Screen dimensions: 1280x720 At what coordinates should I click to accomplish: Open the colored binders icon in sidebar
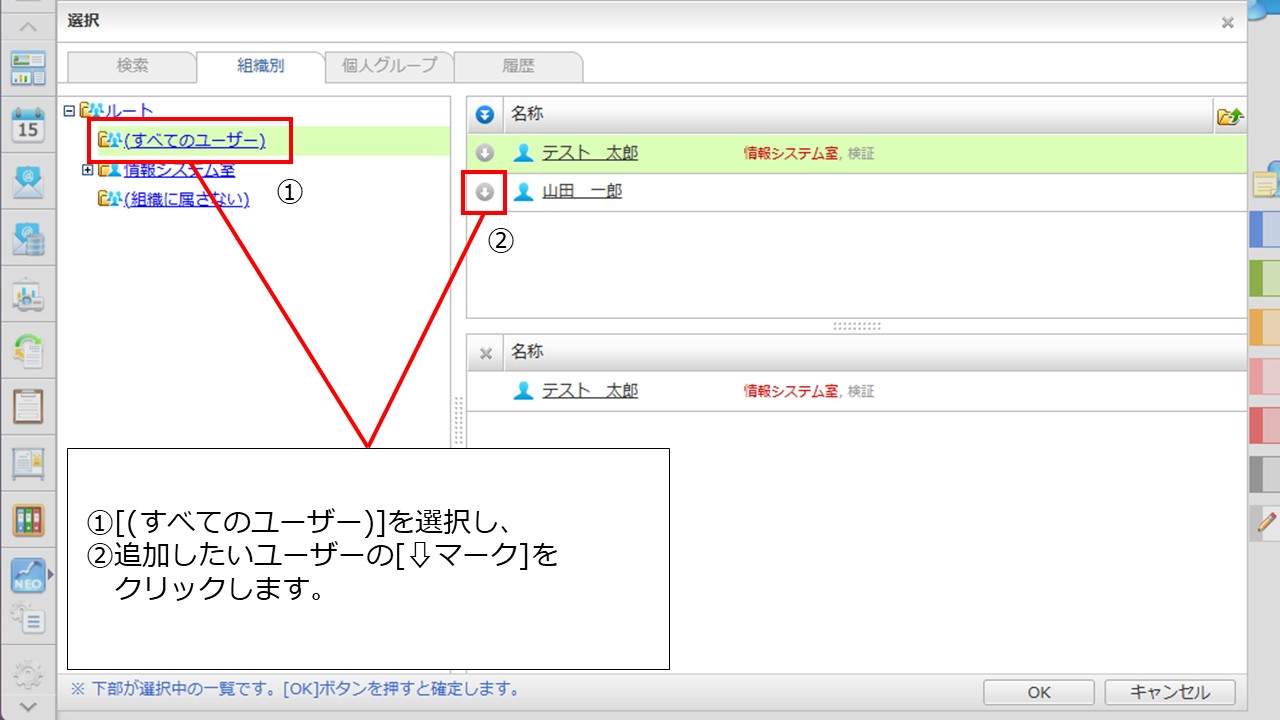point(28,519)
